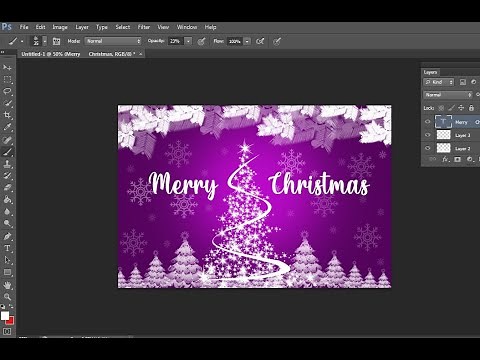Select the Quick Selection tool

point(7,103)
